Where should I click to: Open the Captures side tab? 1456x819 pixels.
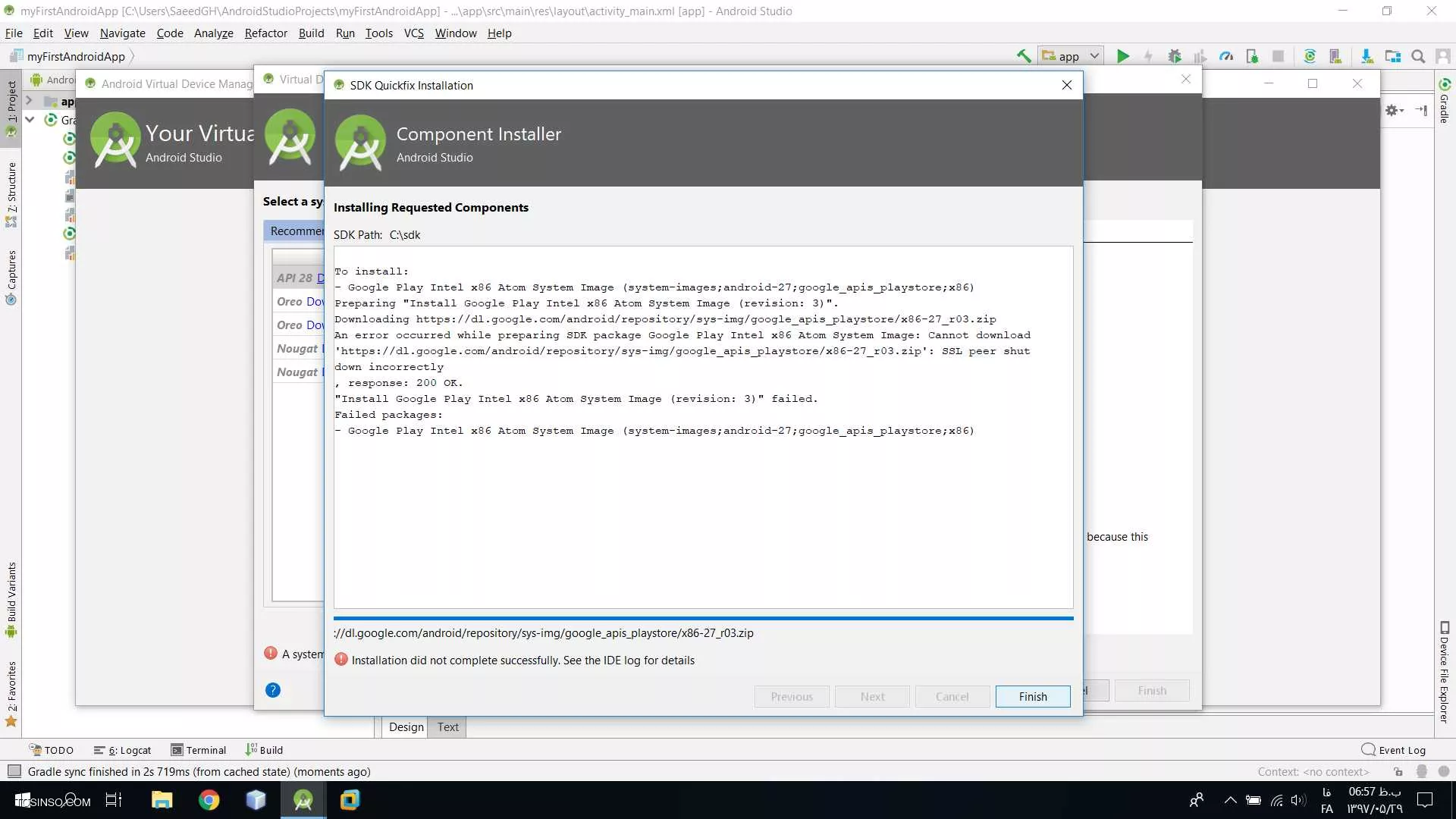[x=11, y=277]
